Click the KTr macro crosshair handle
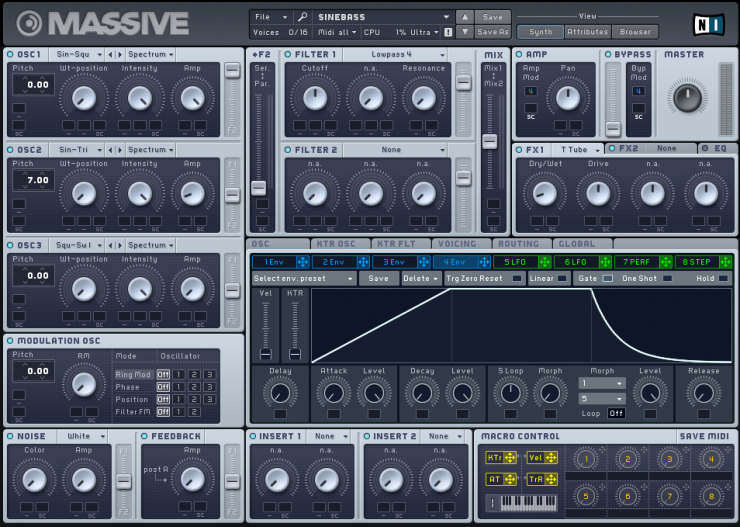The image size is (740, 527). [510, 457]
